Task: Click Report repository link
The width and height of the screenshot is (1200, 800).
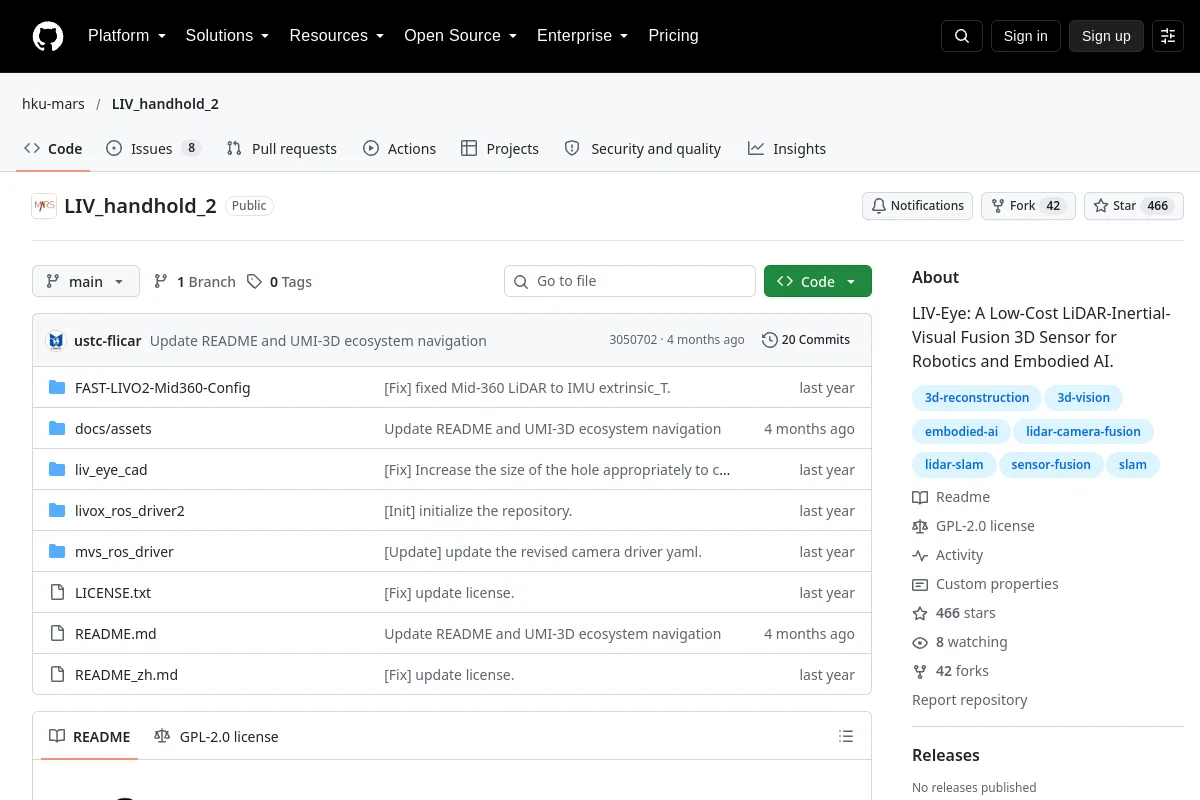Action: pyautogui.click(x=970, y=700)
